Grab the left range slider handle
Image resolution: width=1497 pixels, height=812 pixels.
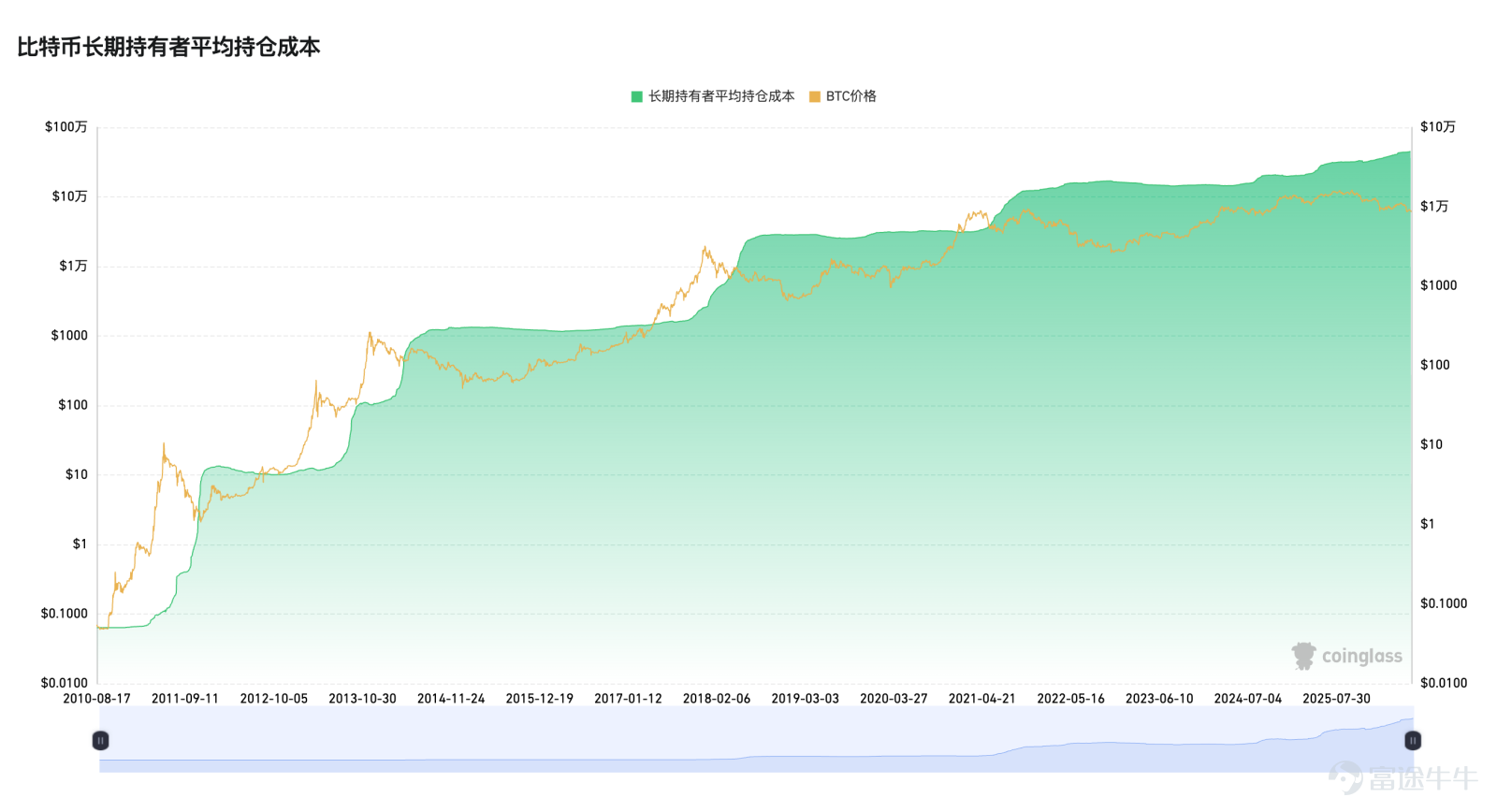coord(100,741)
